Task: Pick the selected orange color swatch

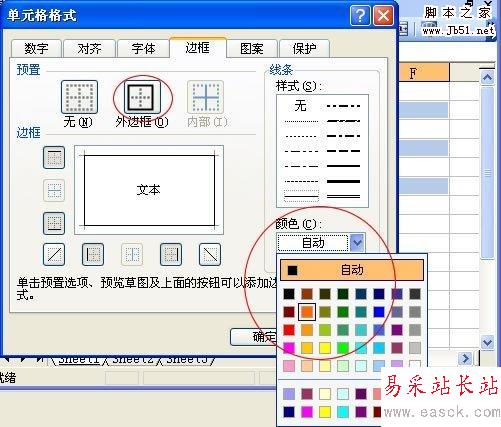Action: [307, 312]
